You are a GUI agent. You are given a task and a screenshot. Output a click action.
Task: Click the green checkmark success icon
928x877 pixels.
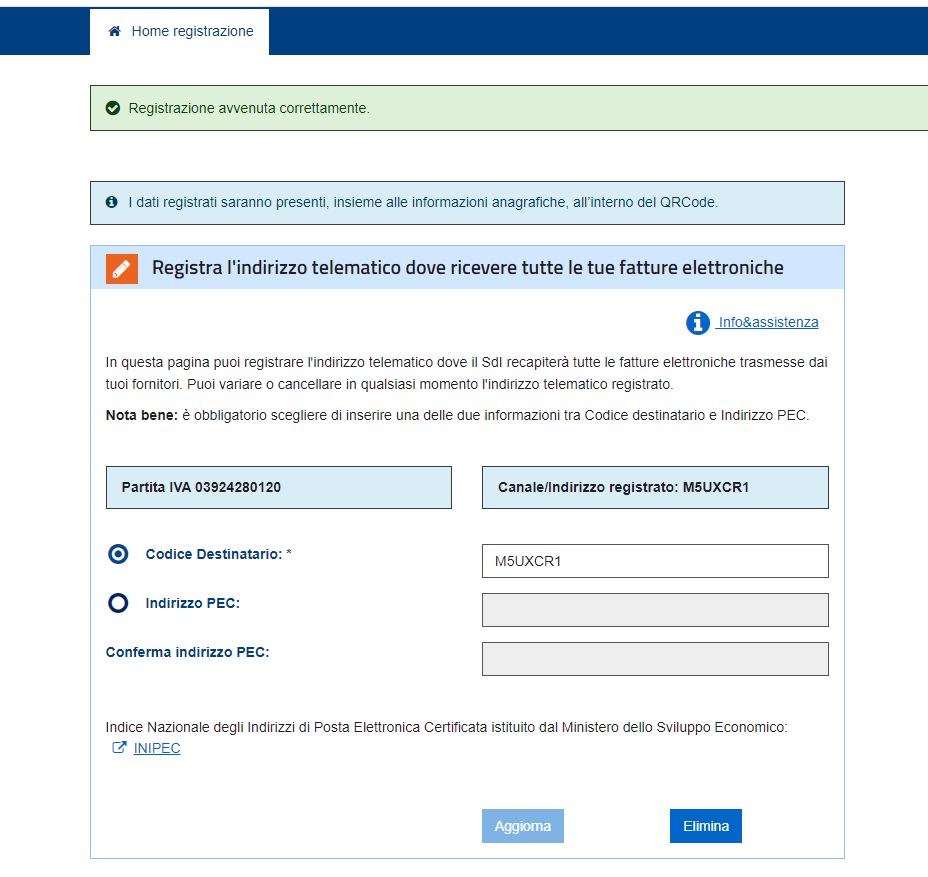pos(113,108)
